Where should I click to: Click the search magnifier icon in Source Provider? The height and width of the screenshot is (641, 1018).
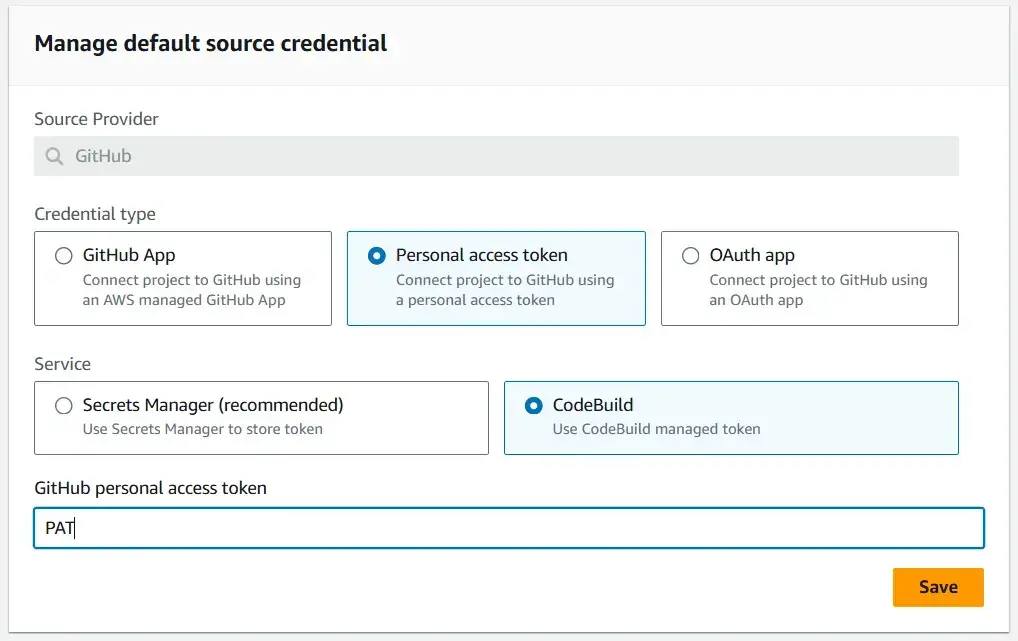point(55,156)
